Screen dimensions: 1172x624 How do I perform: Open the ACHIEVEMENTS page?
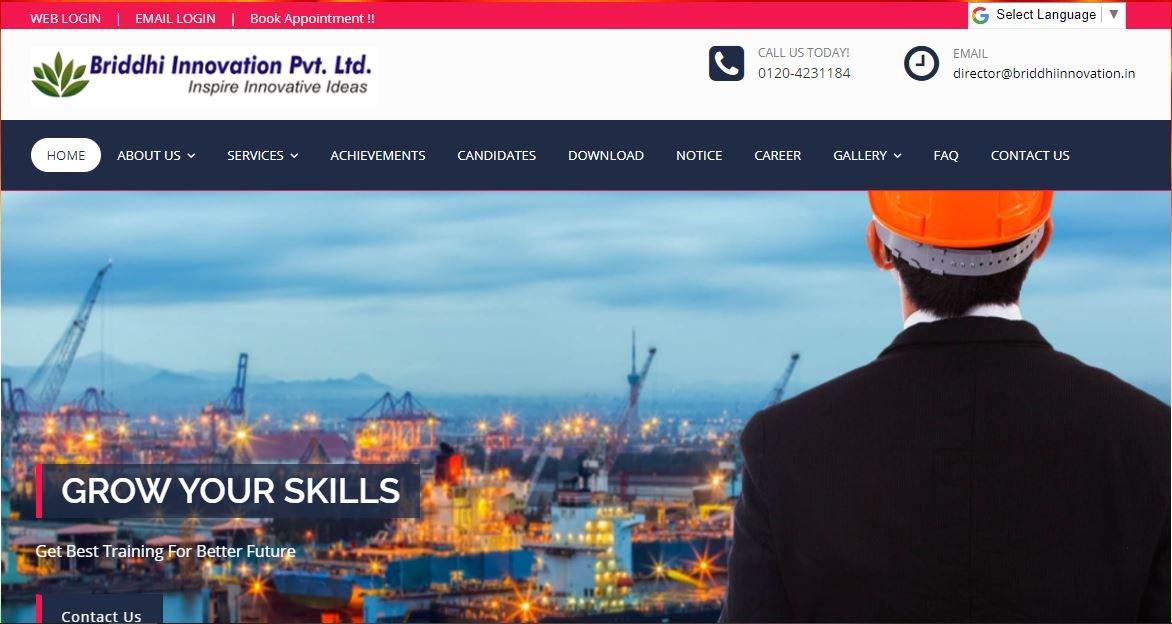(377, 155)
